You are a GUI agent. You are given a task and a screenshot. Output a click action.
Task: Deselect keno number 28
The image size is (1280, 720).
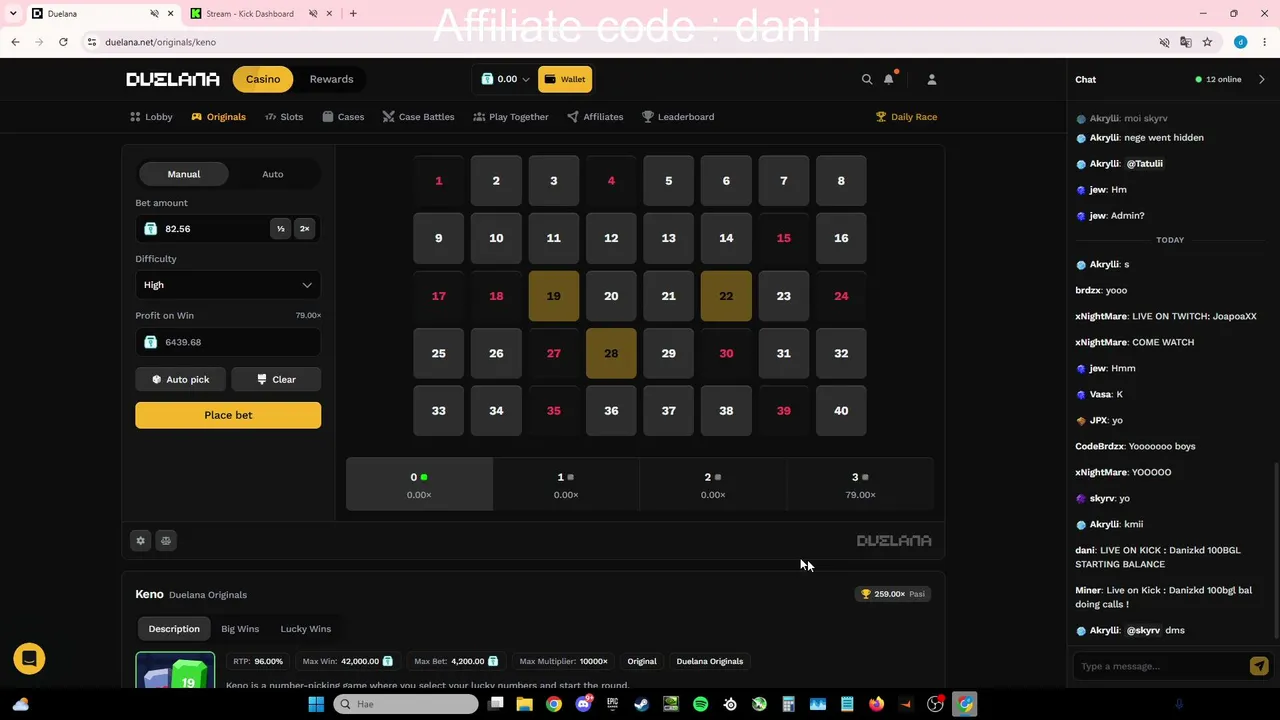tap(611, 353)
